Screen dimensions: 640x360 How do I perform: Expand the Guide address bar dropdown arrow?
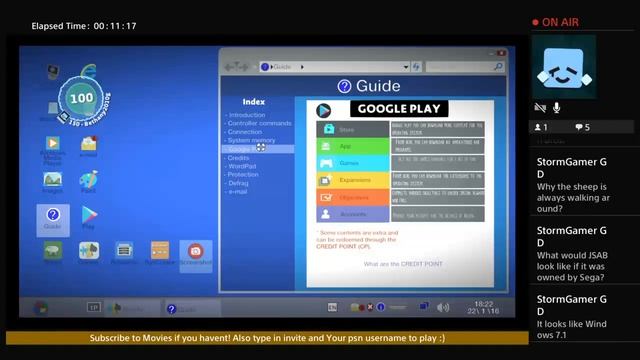[x=406, y=67]
